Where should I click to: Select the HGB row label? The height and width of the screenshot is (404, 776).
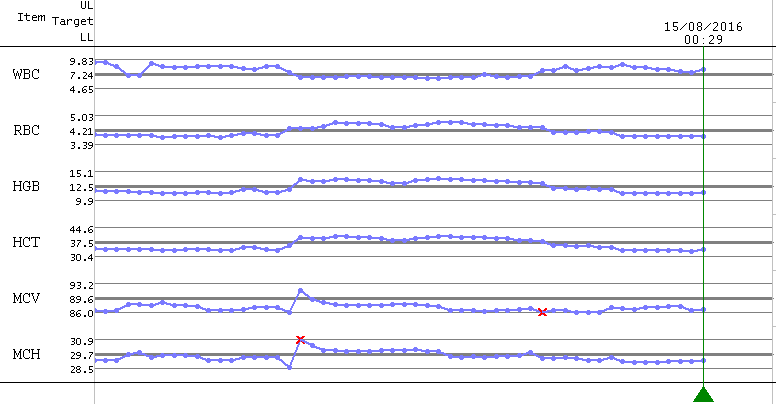point(26,187)
